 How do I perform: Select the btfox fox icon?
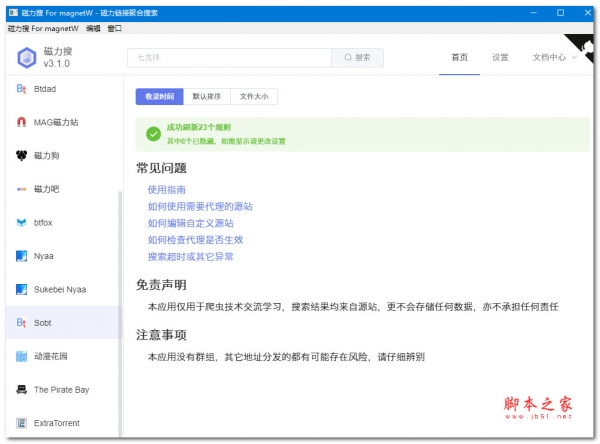pyautogui.click(x=21, y=222)
